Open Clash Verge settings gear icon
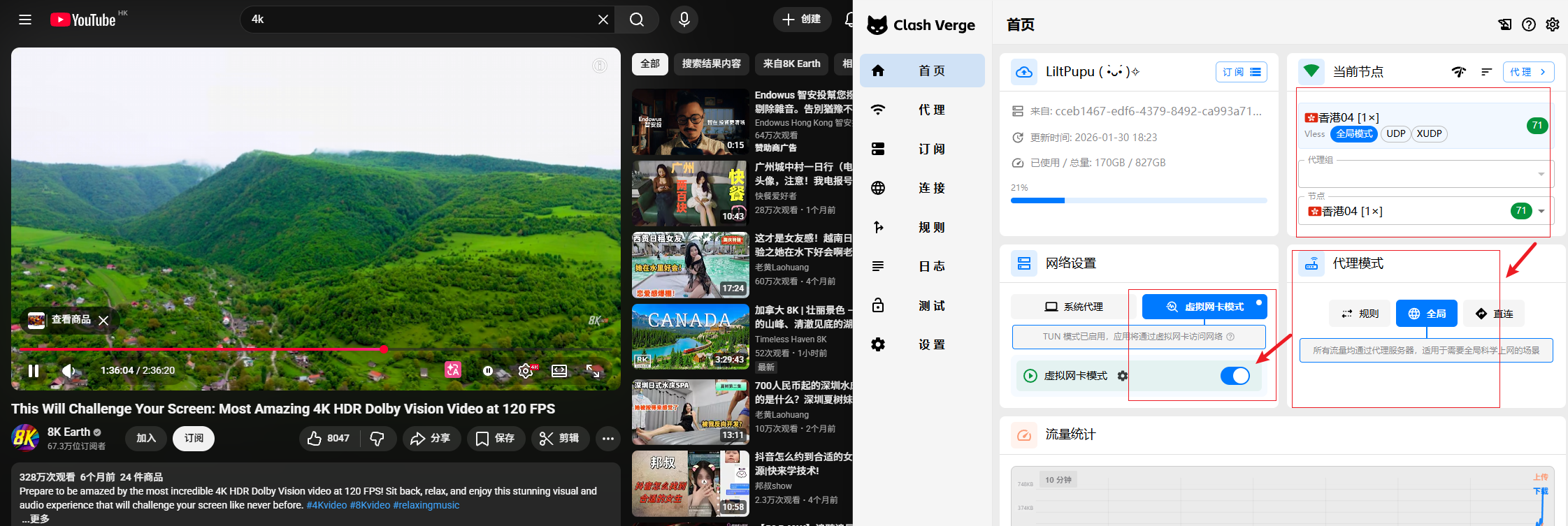This screenshot has height=526, width=1568. click(x=1552, y=24)
